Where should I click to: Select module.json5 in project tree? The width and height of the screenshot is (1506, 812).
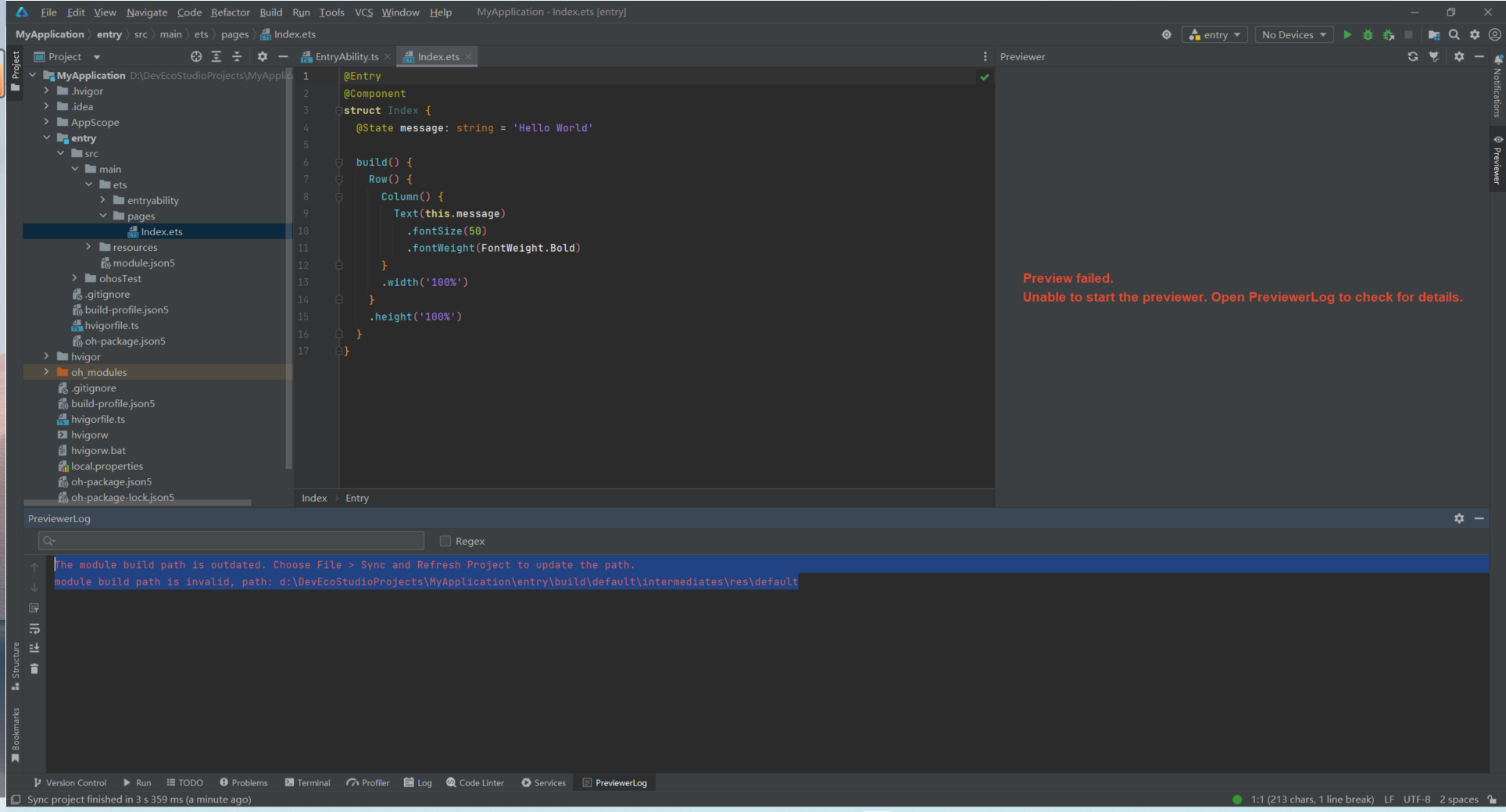(144, 263)
